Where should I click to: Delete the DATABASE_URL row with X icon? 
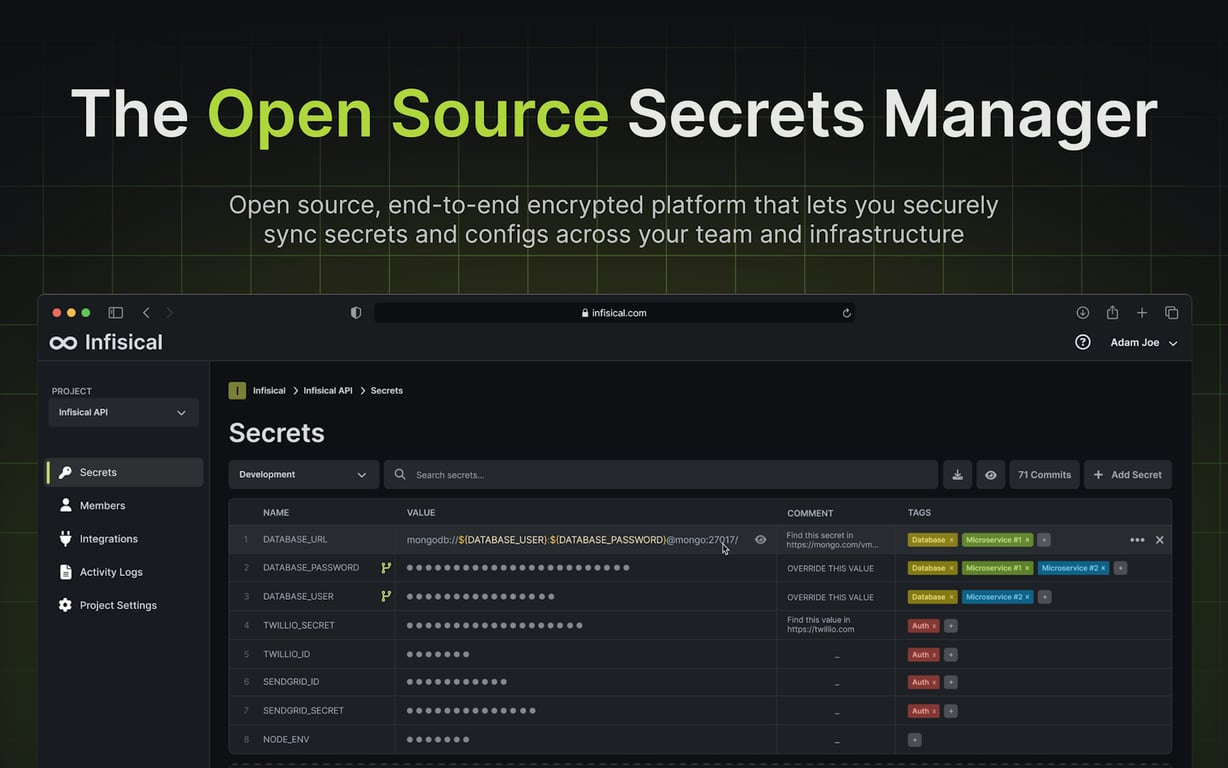point(1160,540)
